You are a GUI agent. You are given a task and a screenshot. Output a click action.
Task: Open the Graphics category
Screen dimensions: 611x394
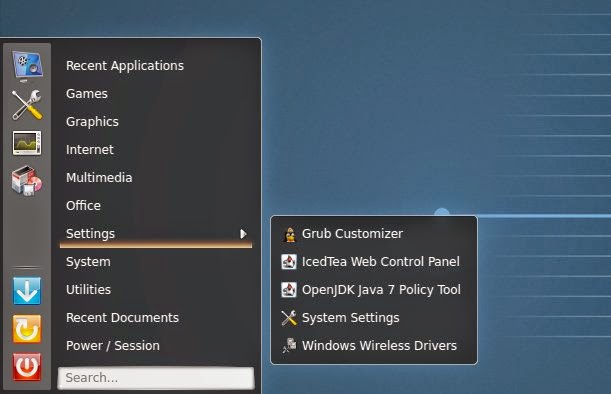[x=92, y=122]
